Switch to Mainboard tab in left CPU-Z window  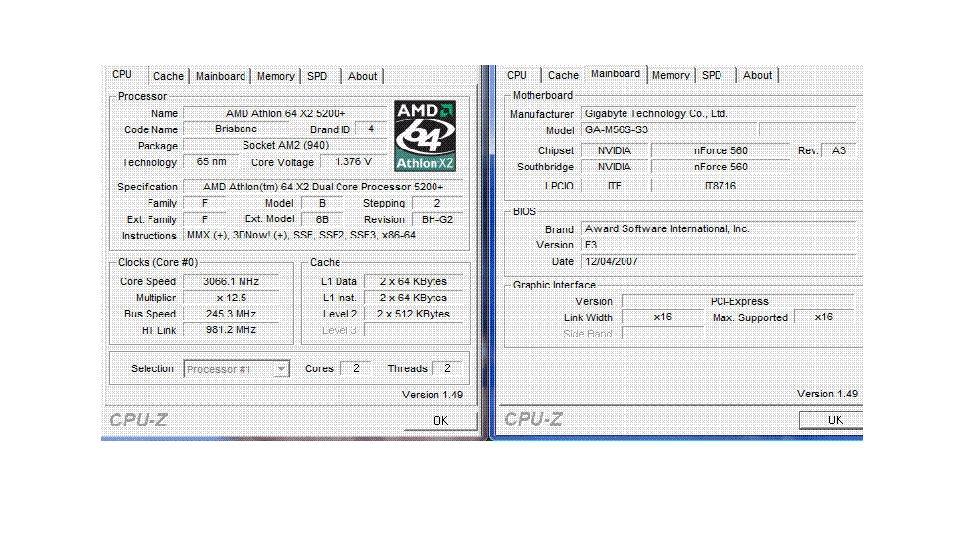[220, 76]
